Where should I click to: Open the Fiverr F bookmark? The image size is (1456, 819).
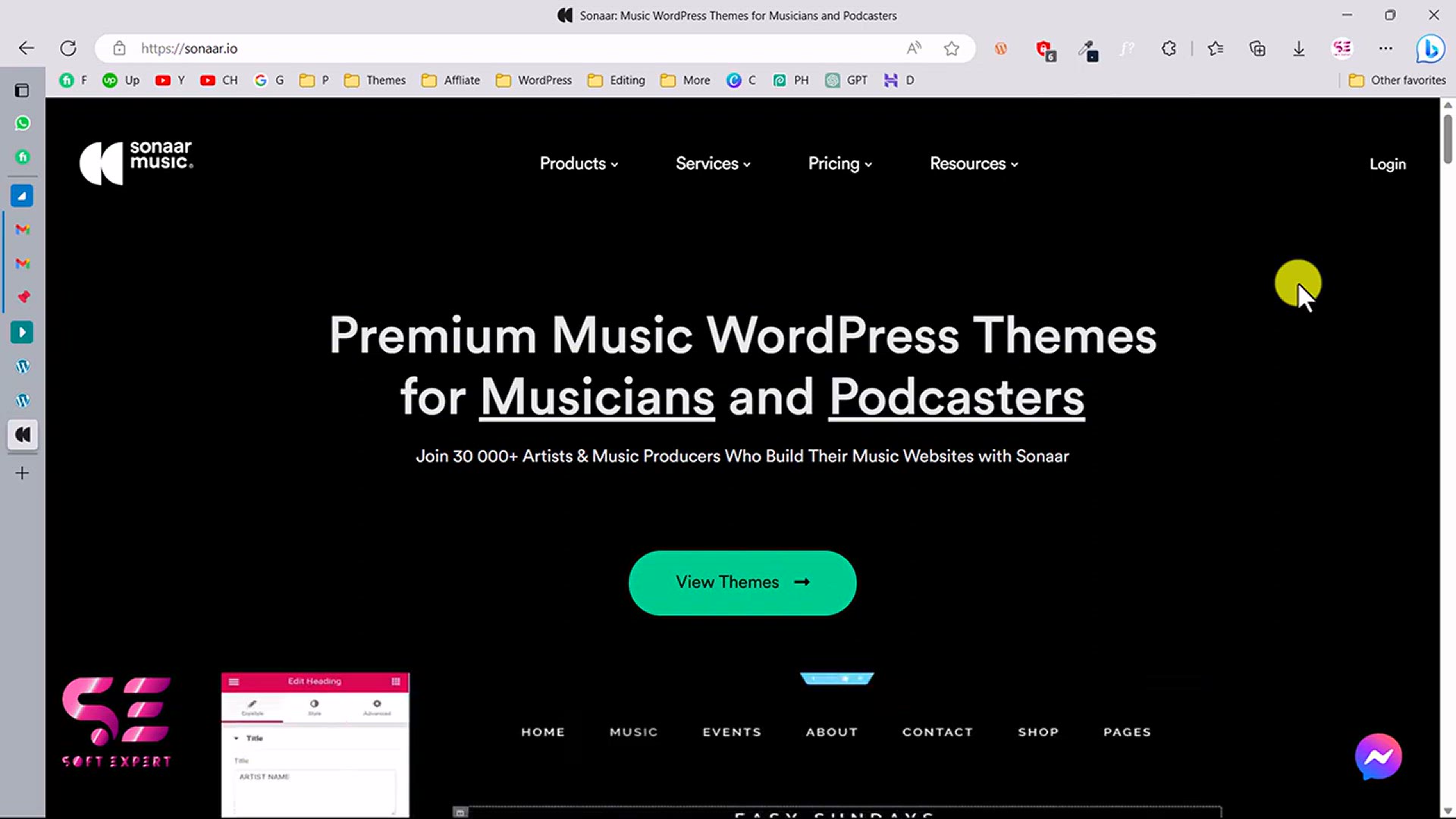pyautogui.click(x=74, y=80)
